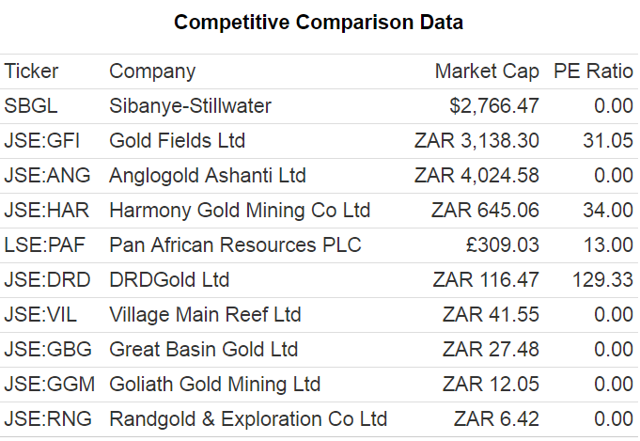The width and height of the screenshot is (640, 441).
Task: Select the JSE:ANG ticker
Action: tap(47, 176)
